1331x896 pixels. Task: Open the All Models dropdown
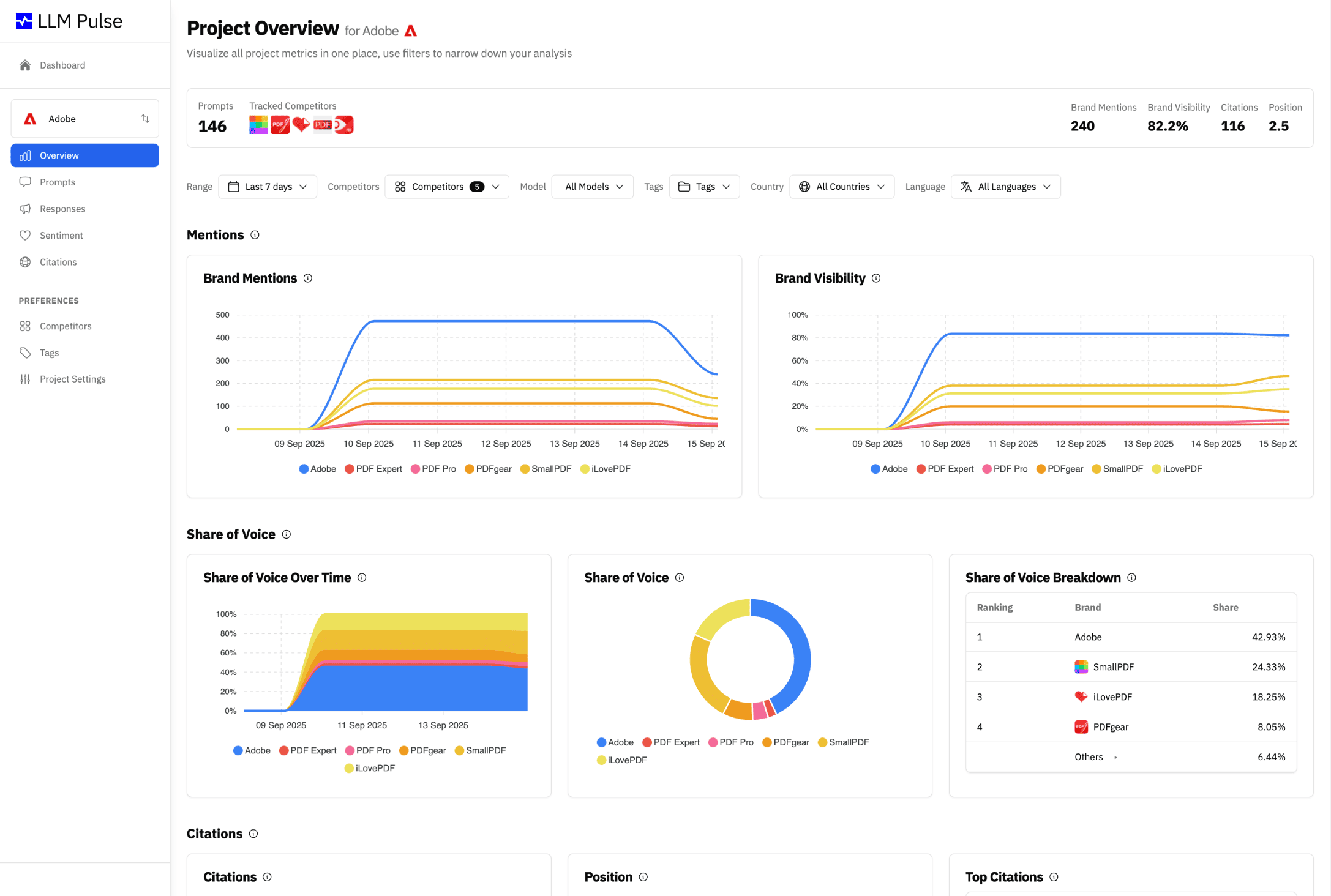[592, 187]
